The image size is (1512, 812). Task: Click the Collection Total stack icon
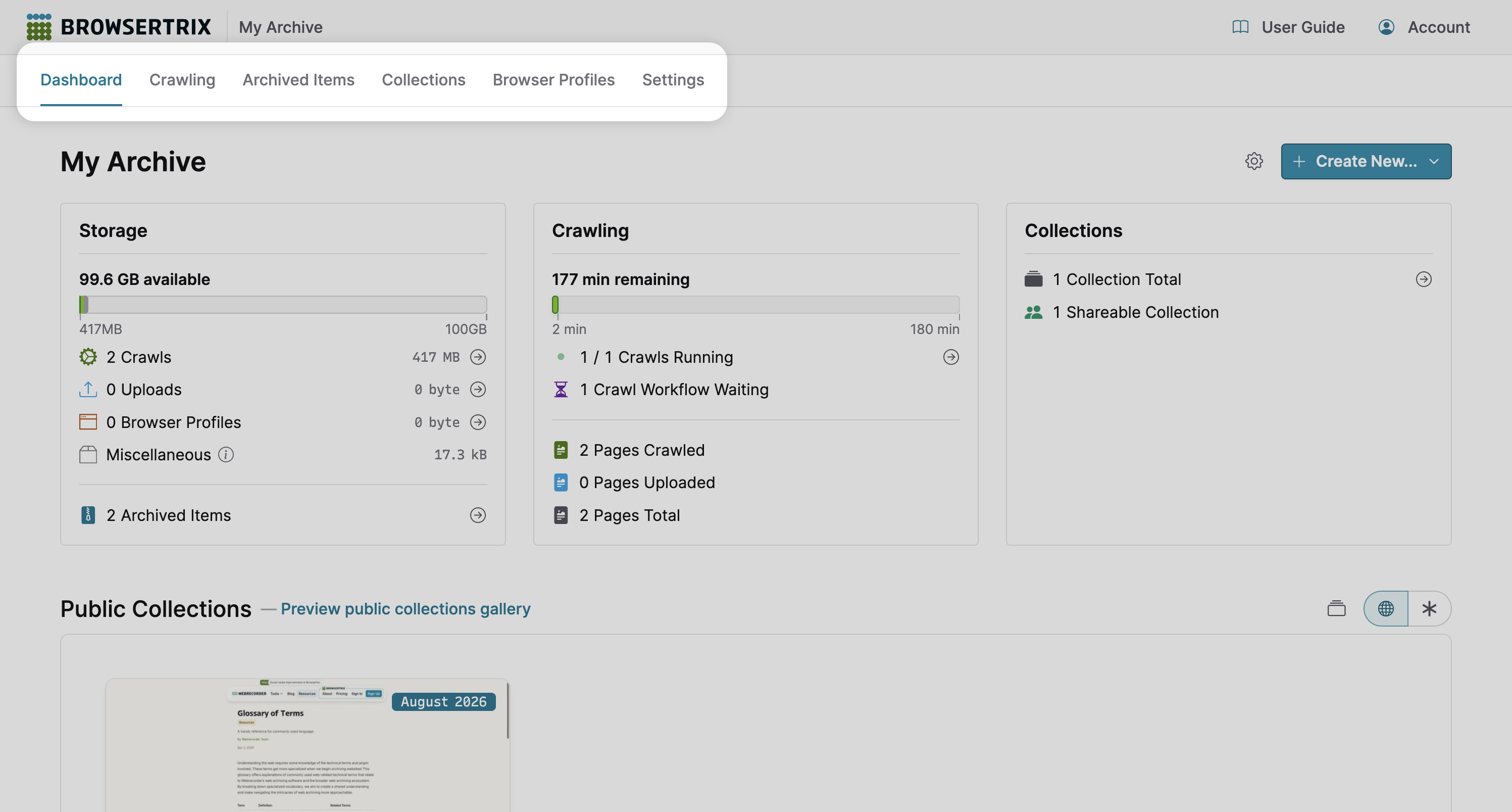1033,279
